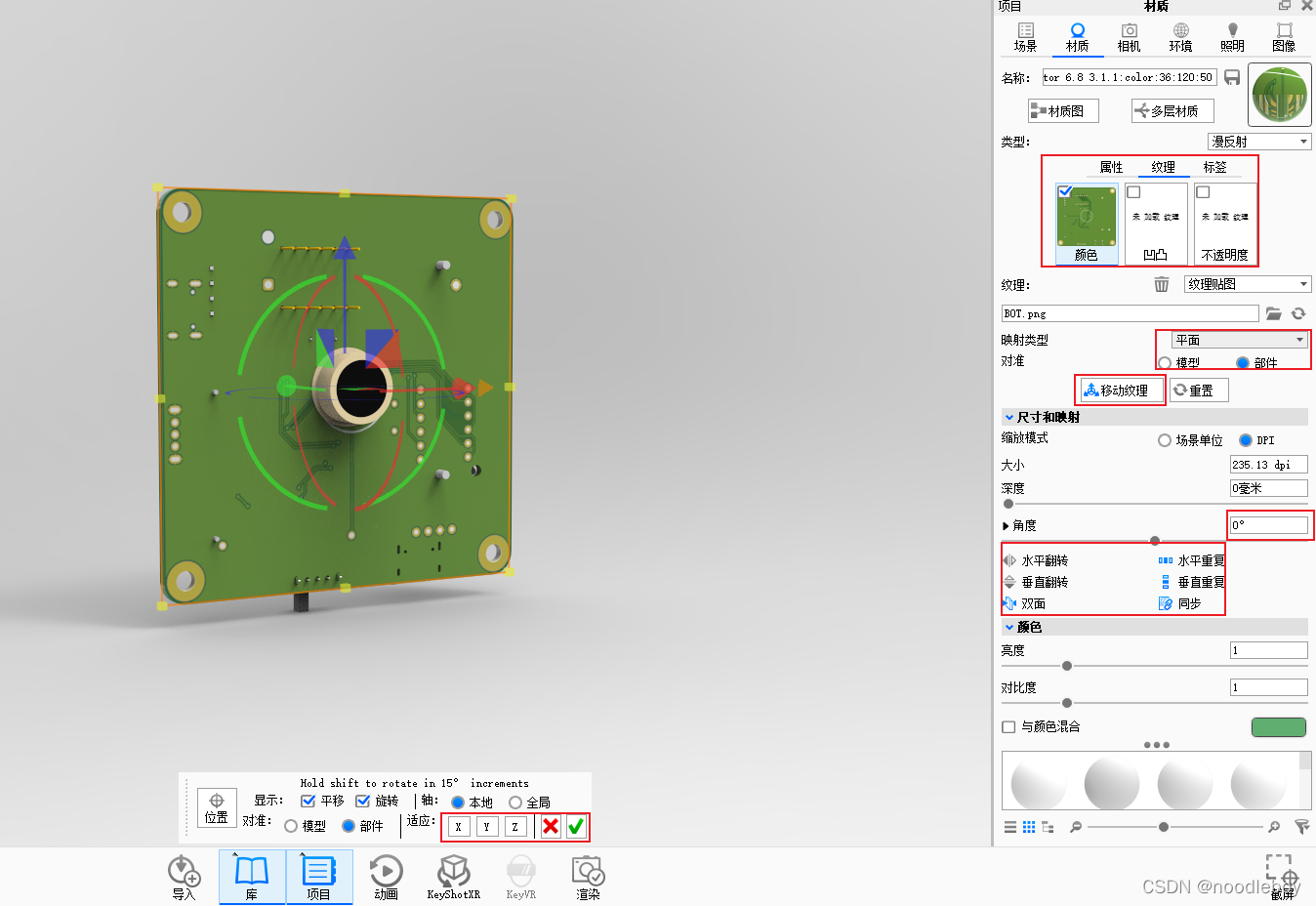Cancel texture move with red X

(x=551, y=826)
